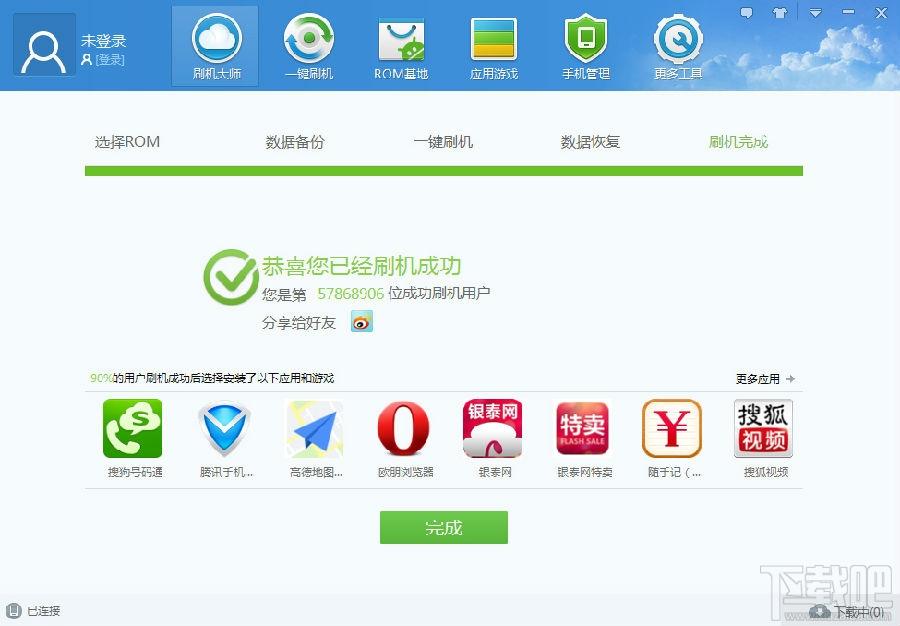Viewport: 900px width, 626px height.
Task: Open the 应用游戏 section
Action: click(494, 38)
